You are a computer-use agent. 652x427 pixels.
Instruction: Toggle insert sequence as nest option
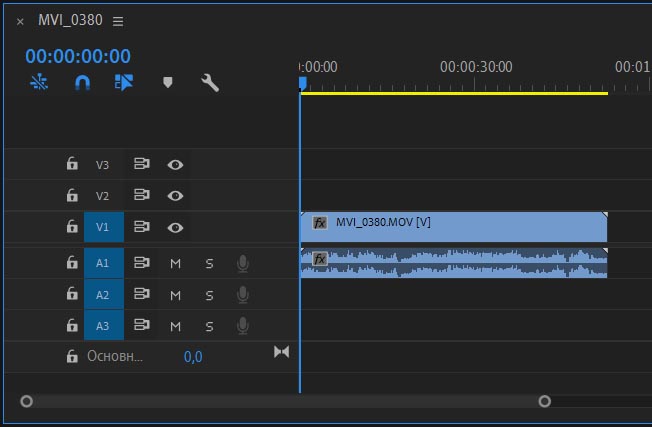coord(39,82)
